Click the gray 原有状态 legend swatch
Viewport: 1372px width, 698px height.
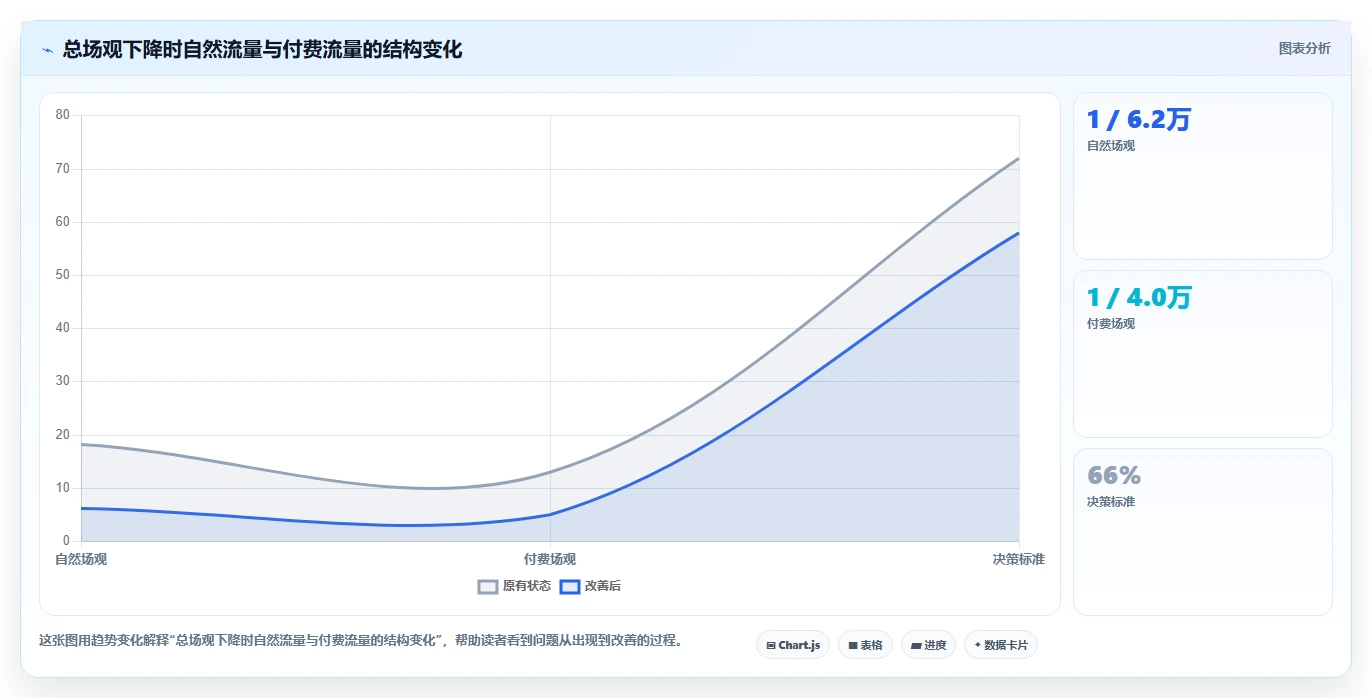click(x=488, y=587)
